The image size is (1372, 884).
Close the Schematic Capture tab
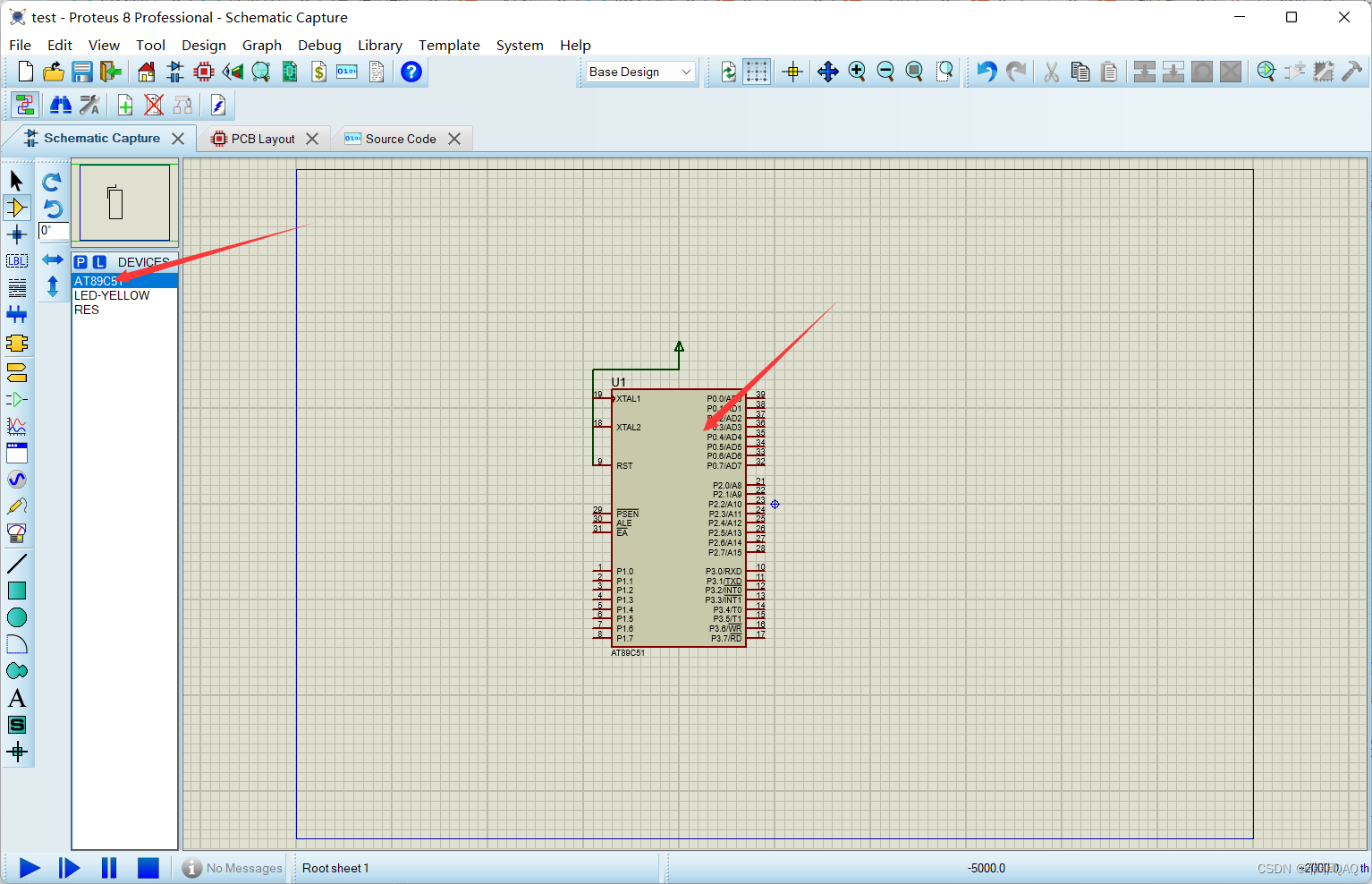click(x=178, y=139)
